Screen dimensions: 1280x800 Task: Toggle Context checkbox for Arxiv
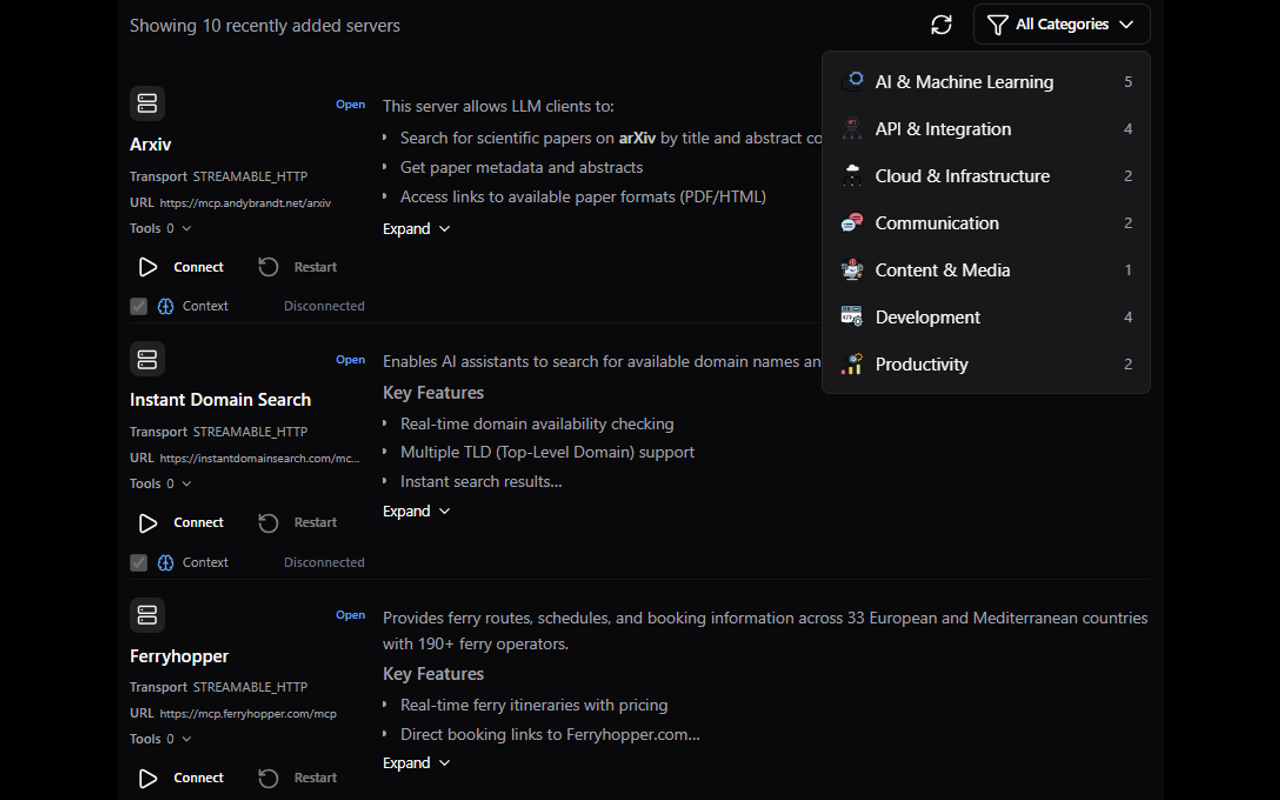pos(139,306)
